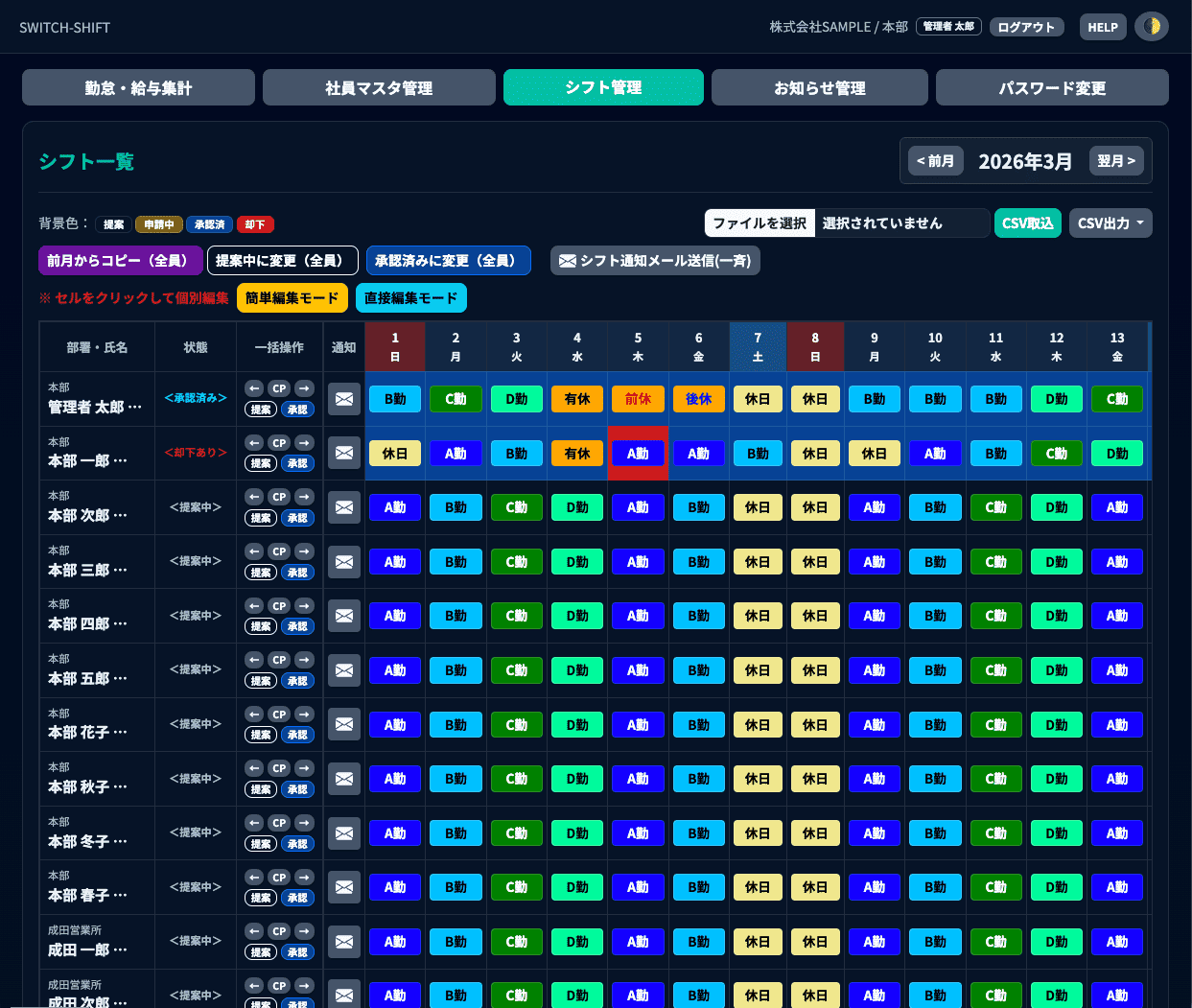Click the envelope icon in 本部 三郎 row
Image resolution: width=1192 pixels, height=1008 pixels.
[344, 562]
